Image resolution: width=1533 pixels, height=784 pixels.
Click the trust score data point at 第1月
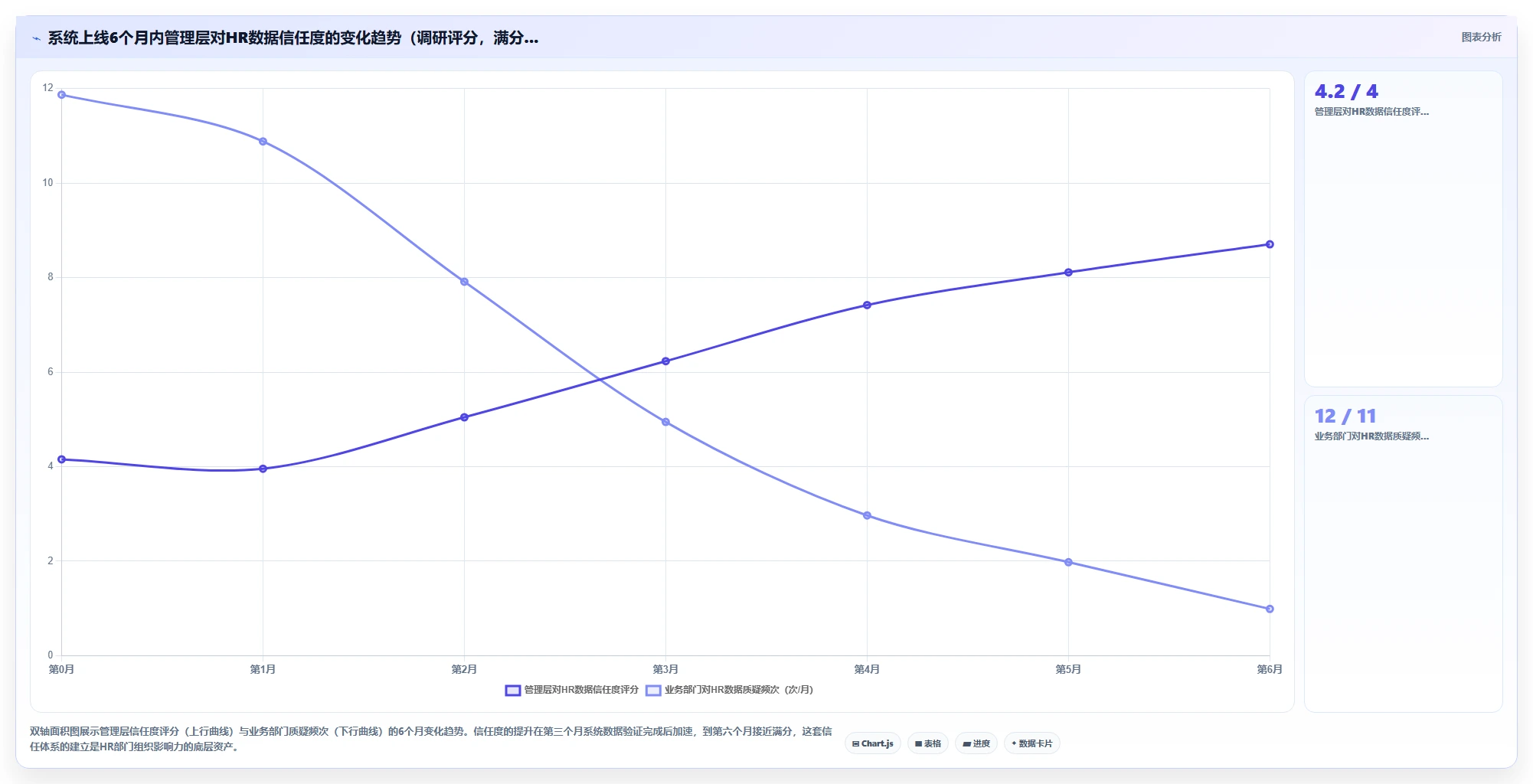(263, 469)
